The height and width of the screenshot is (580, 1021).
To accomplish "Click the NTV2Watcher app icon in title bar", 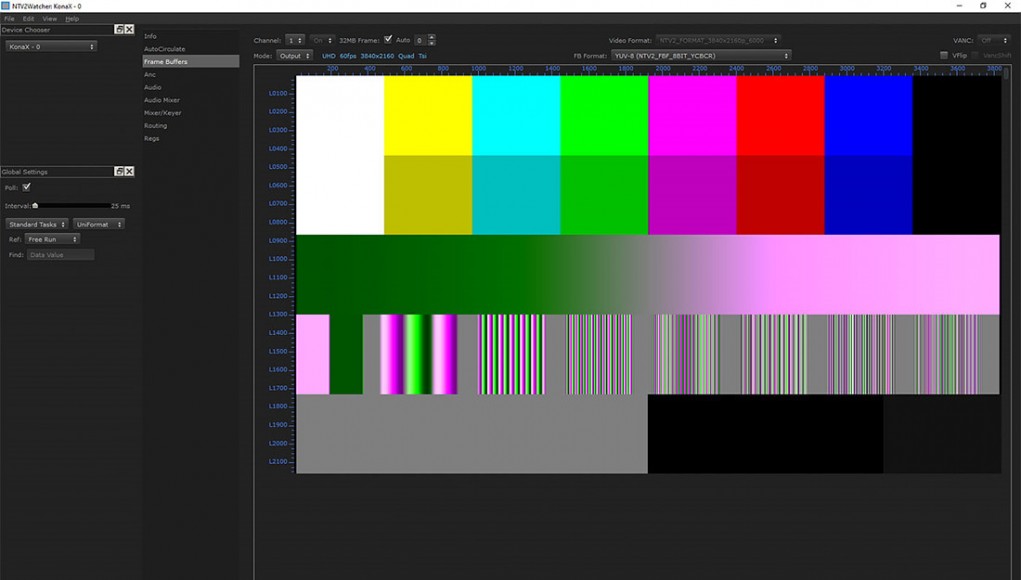I will 5,6.
